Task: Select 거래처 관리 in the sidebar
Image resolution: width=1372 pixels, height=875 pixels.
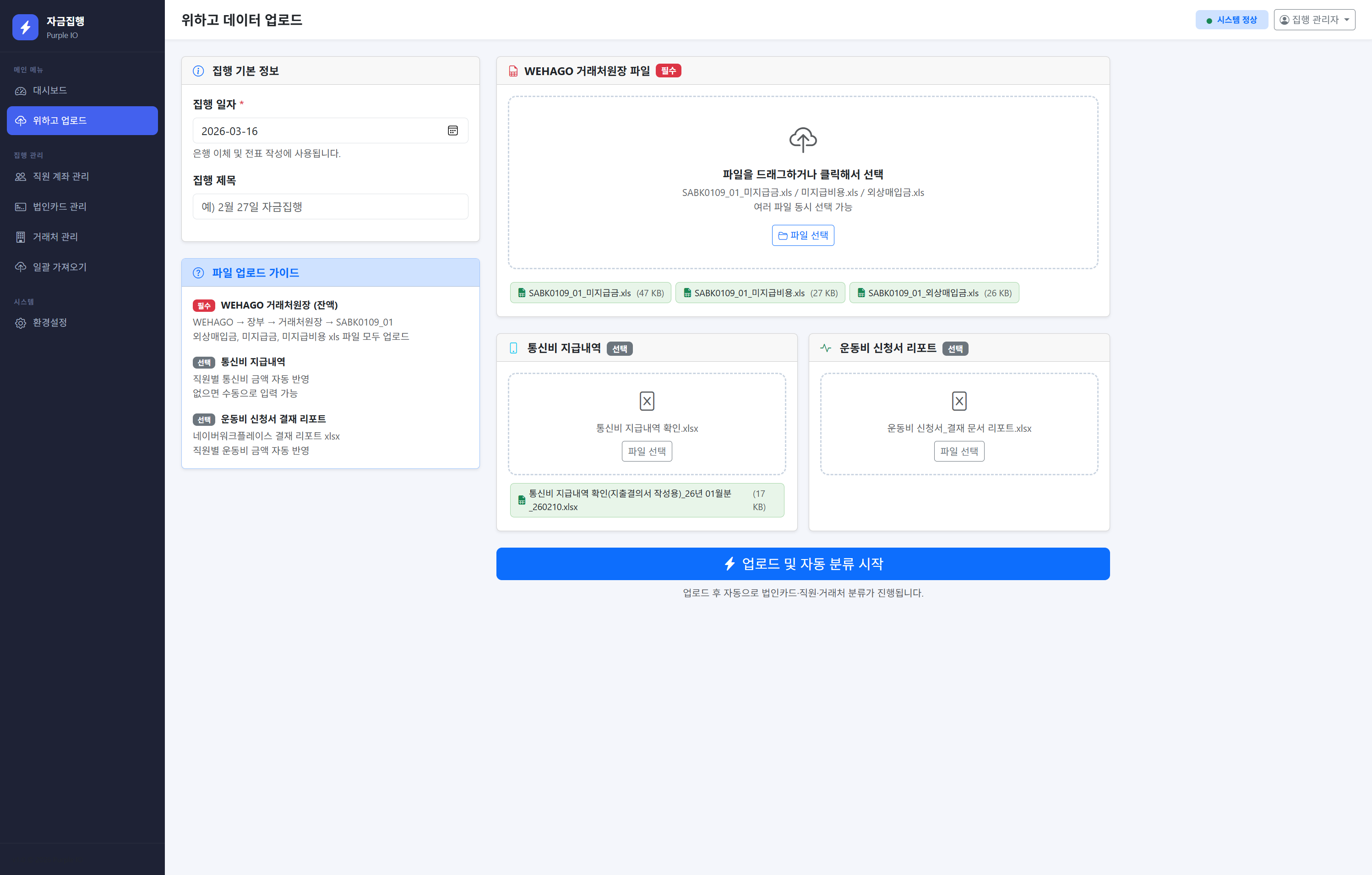Action: click(x=55, y=237)
